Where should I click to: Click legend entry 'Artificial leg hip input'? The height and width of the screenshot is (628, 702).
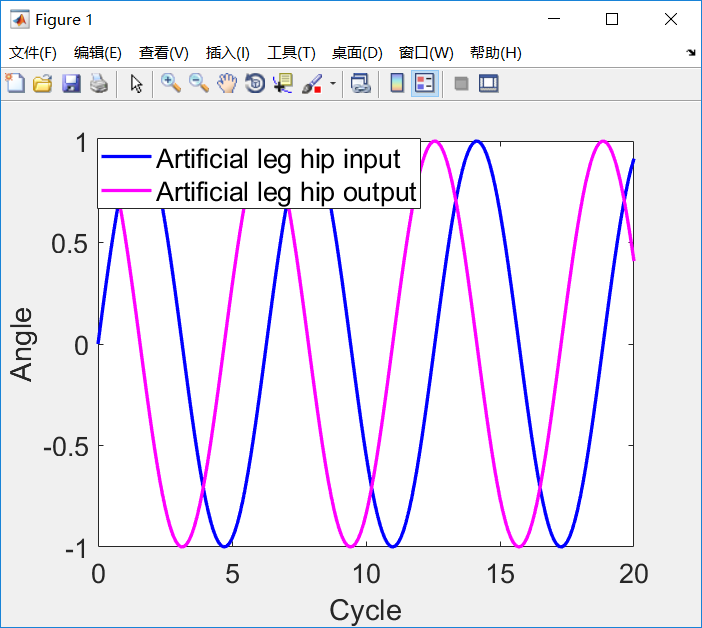pyautogui.click(x=278, y=159)
